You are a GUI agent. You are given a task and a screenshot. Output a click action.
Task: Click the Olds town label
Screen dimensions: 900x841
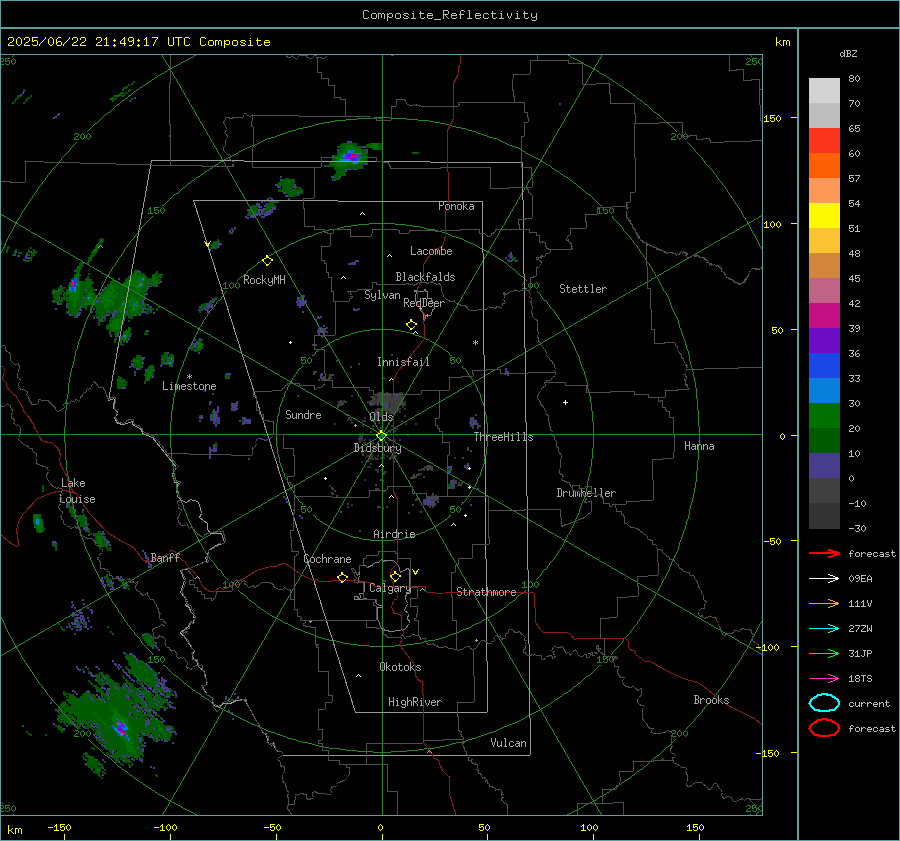(x=381, y=417)
